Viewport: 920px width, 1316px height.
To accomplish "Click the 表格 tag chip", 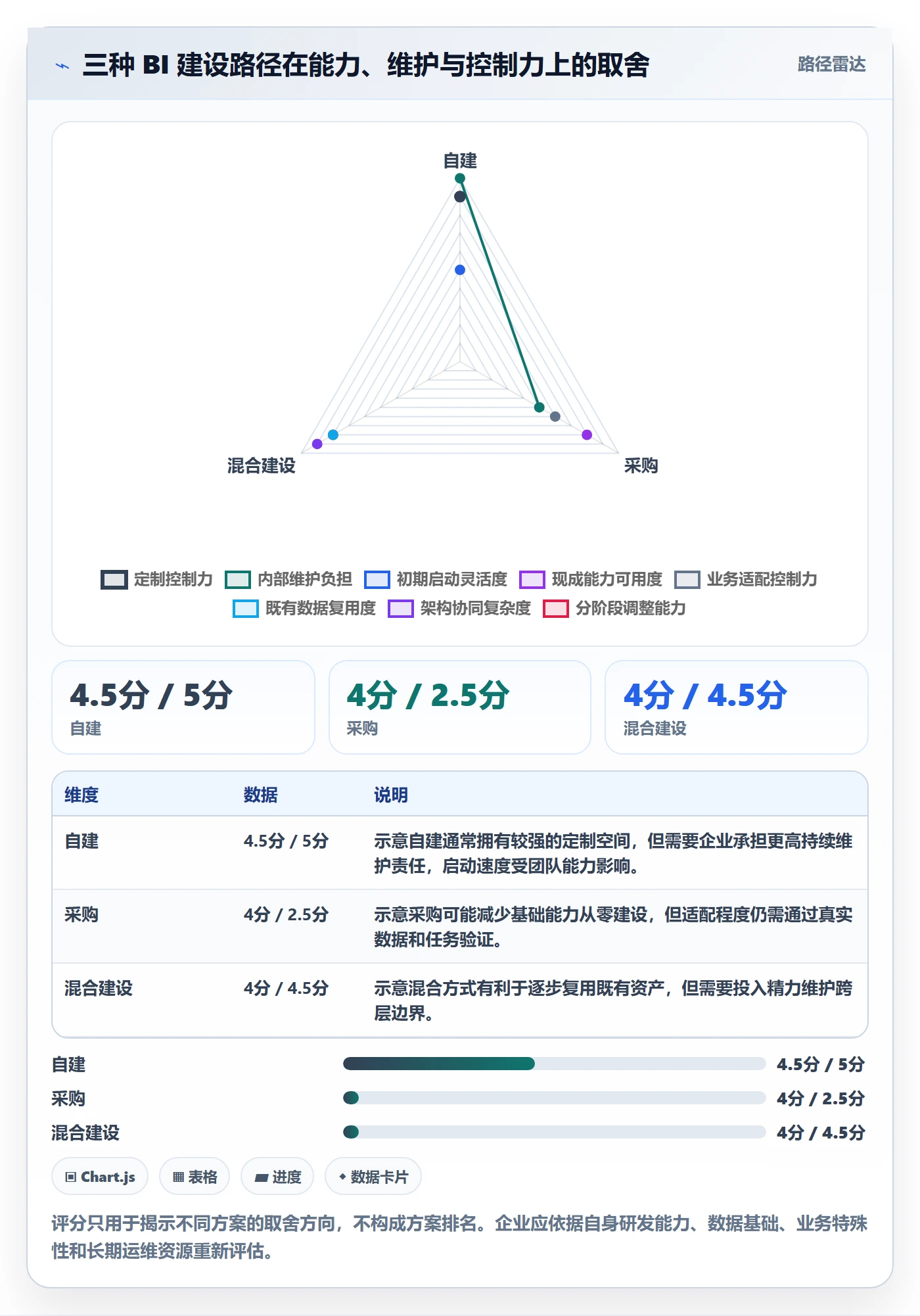I will 195,1177.
